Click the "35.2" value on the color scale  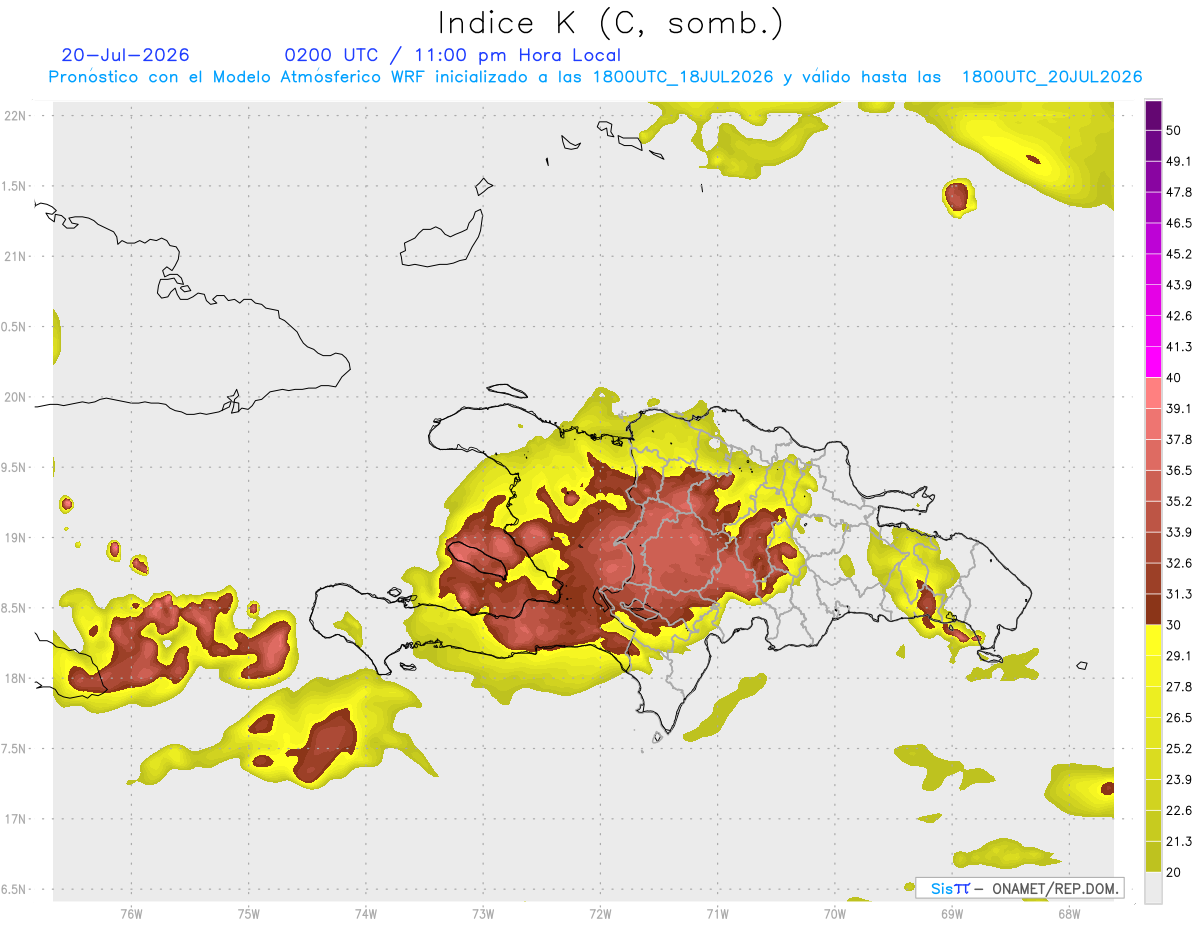pyautogui.click(x=1179, y=502)
